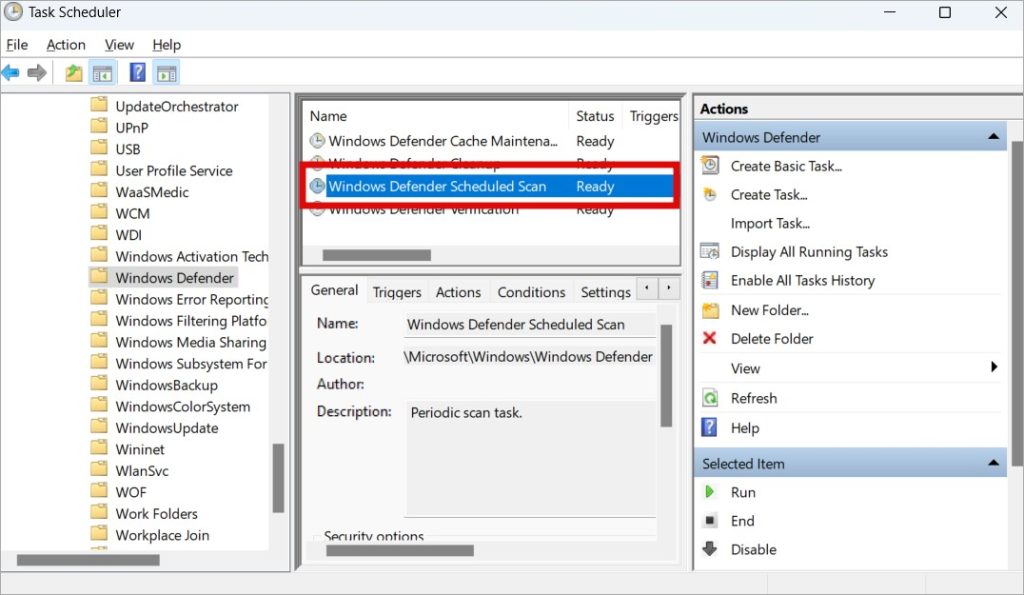1024x595 pixels.
Task: Click the Triggers column header
Action: pos(653,116)
